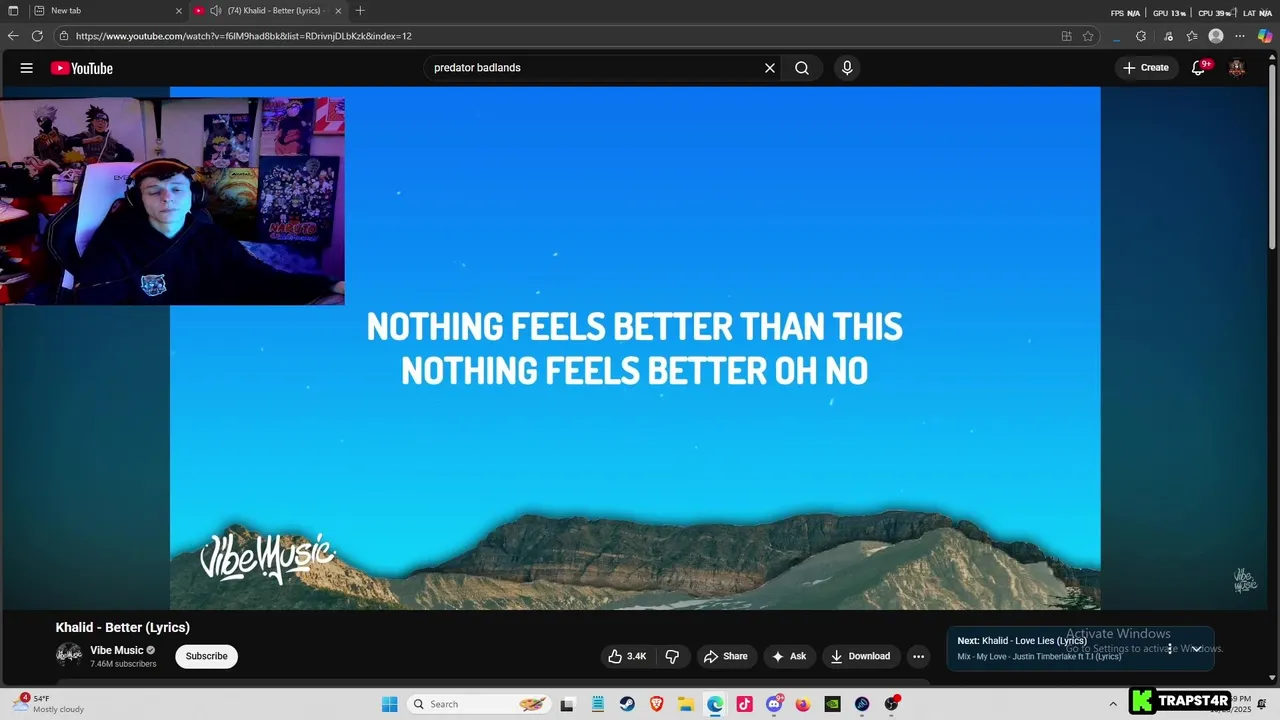1280x720 pixels.
Task: Open Discord from the taskbar
Action: (774, 704)
